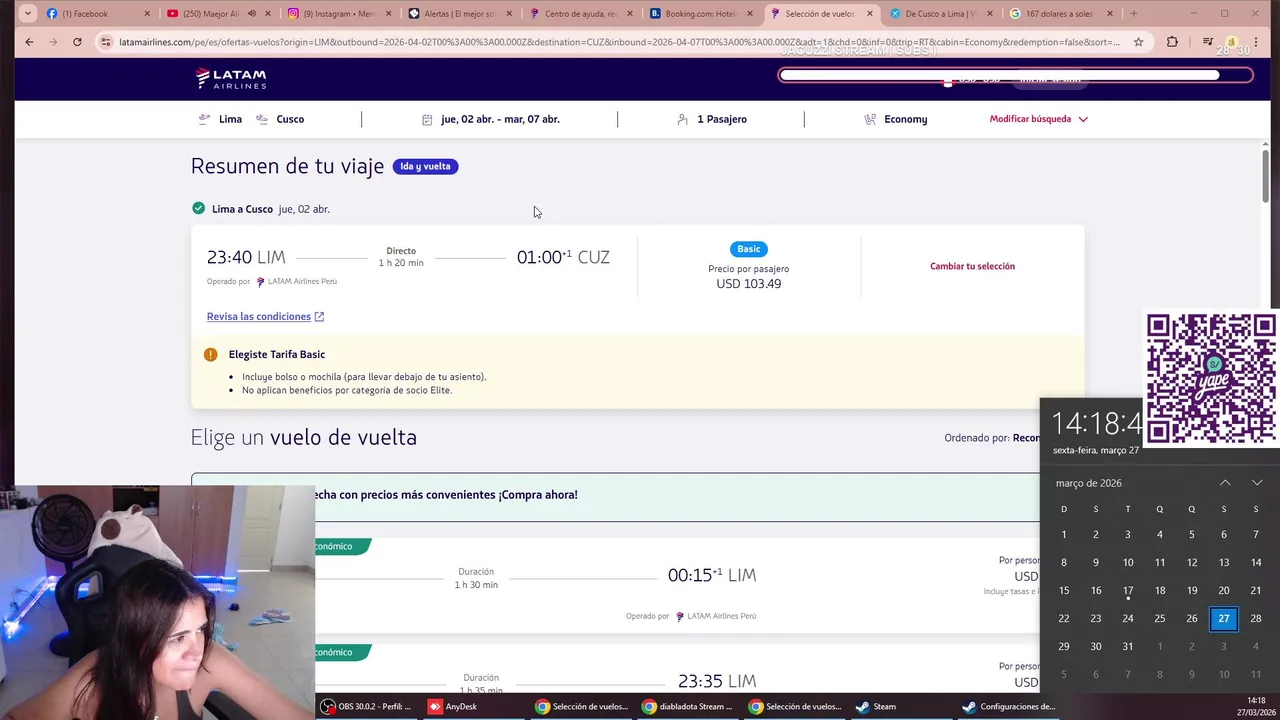Go to previous month in the calendar flyout
The height and width of the screenshot is (720, 1280).
(1225, 483)
